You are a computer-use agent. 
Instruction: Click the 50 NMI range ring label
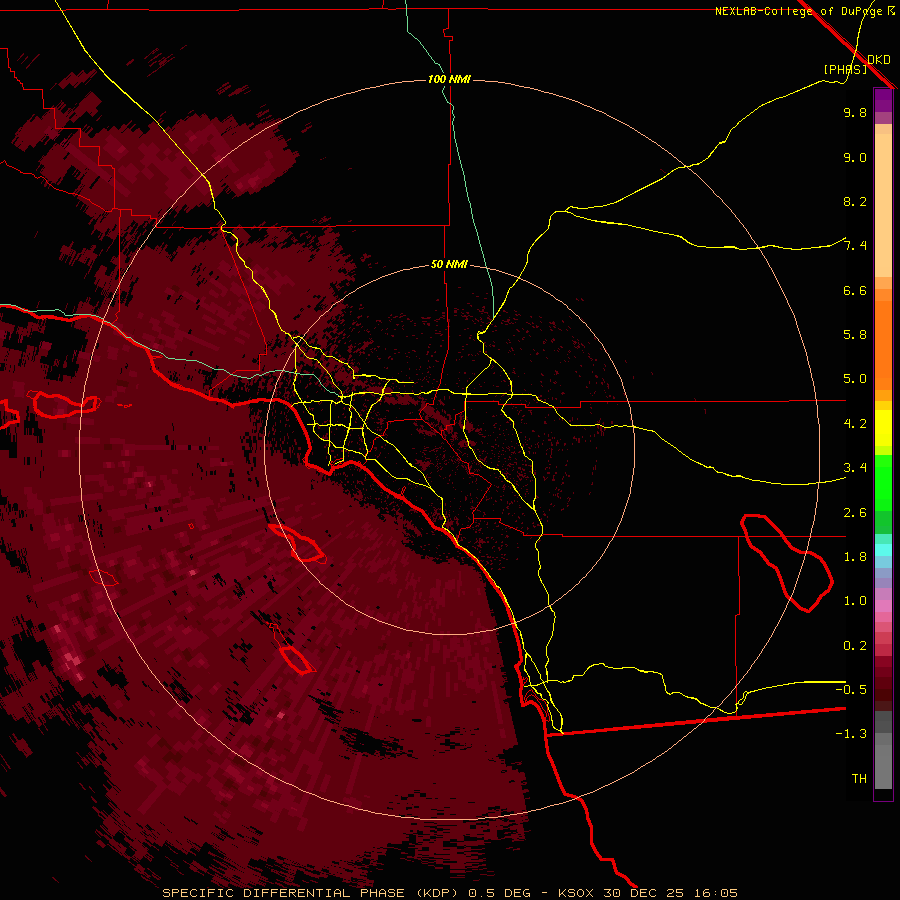click(x=449, y=265)
